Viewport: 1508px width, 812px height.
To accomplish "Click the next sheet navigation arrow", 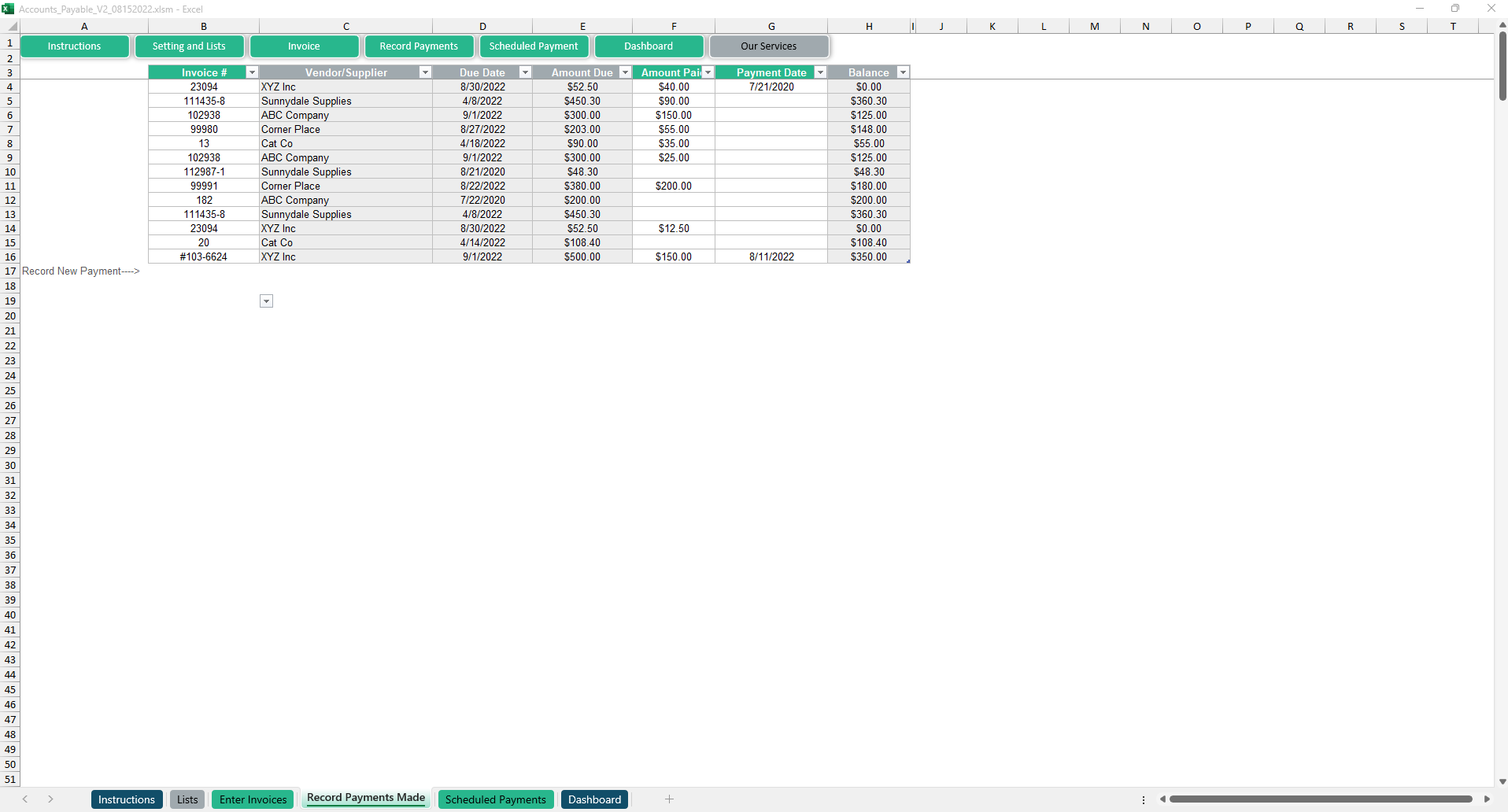I will [50, 799].
